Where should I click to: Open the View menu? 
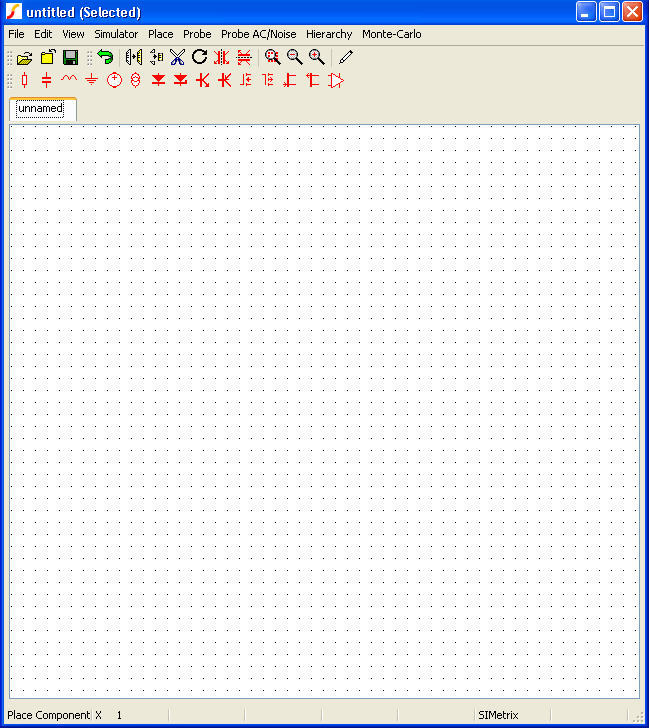tap(73, 34)
